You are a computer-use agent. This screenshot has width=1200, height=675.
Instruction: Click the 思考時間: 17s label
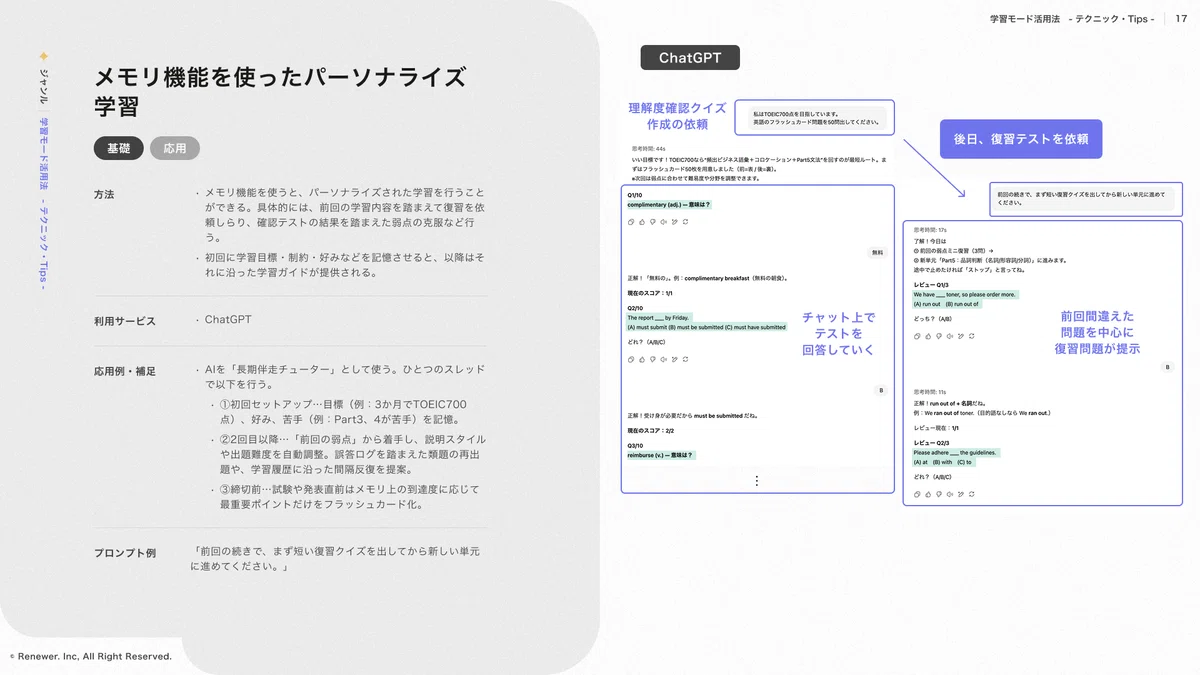click(x=930, y=230)
